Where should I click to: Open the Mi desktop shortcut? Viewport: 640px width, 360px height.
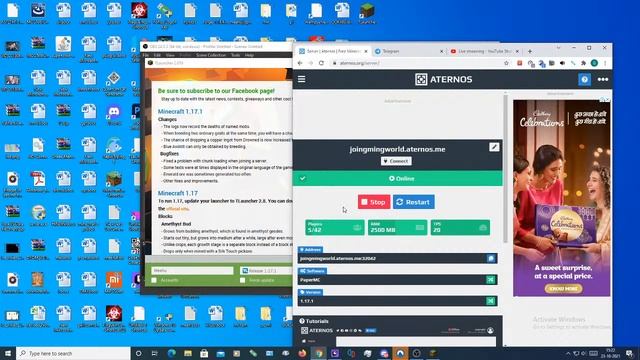tap(114, 282)
